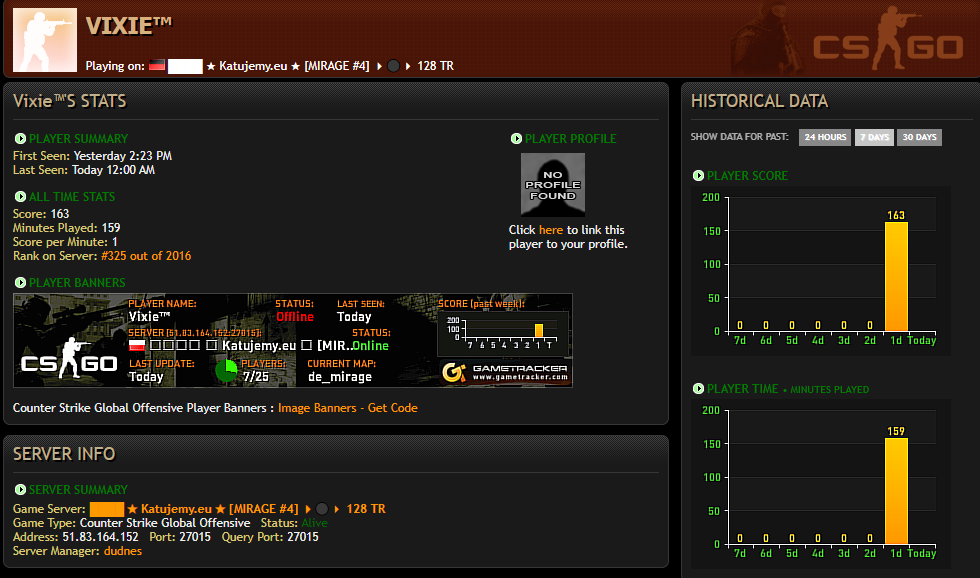Click the 159 bar in Player Time chart

(x=896, y=491)
